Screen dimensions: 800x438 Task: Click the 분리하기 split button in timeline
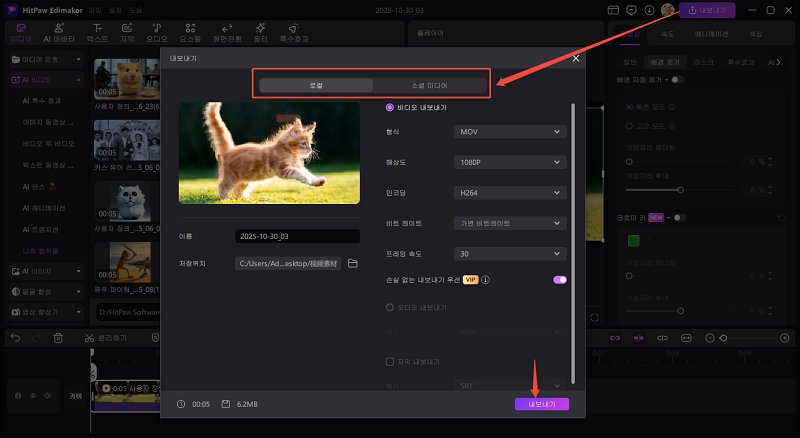coord(105,338)
